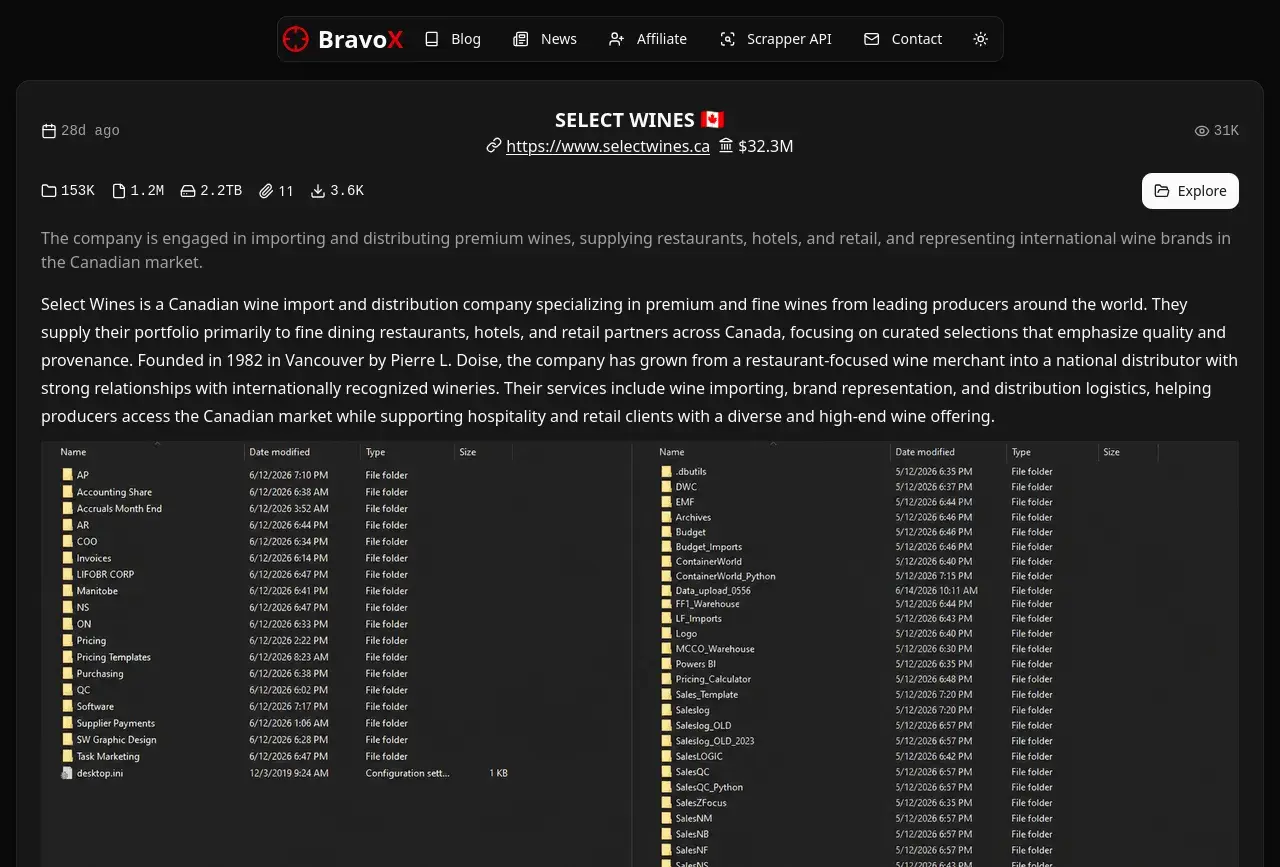Click the eye views icon beside 31K
Viewport: 1280px width, 867px height.
pos(1202,131)
